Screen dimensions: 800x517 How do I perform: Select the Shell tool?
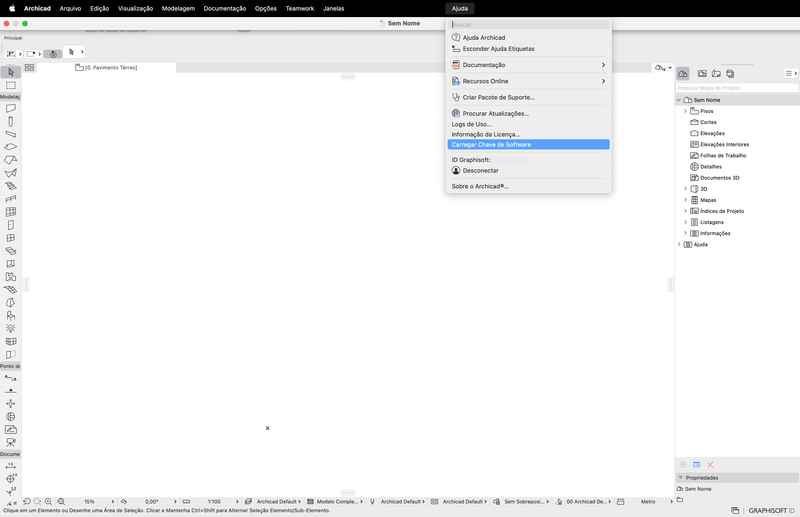tap(11, 173)
